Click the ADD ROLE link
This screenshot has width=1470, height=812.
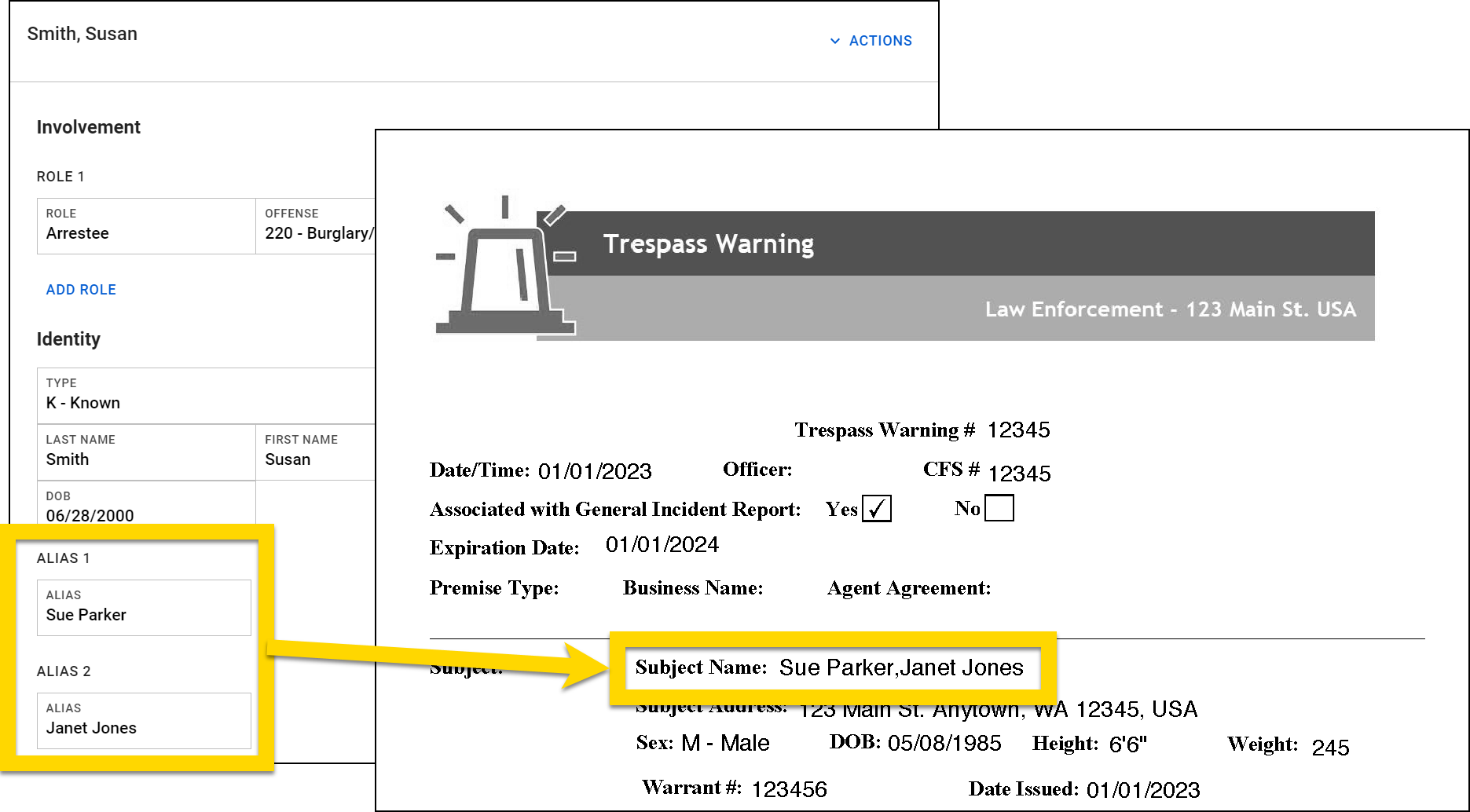(80, 289)
